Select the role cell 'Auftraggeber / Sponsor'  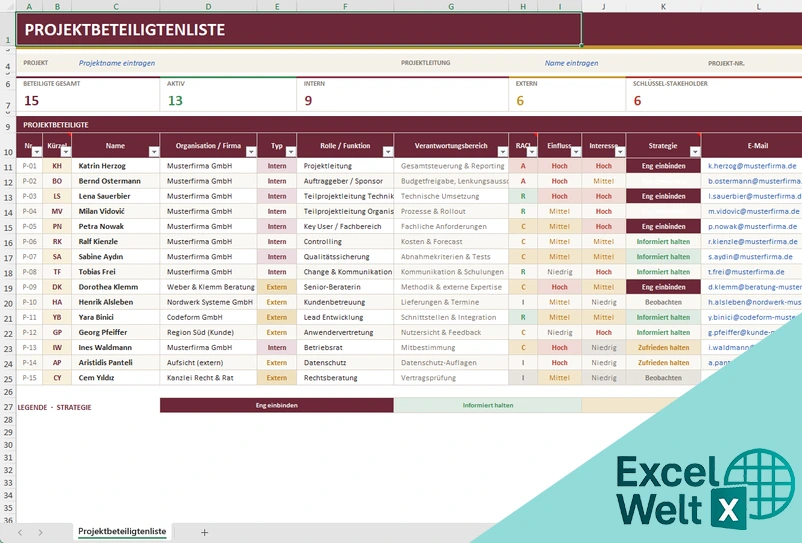tap(345, 181)
